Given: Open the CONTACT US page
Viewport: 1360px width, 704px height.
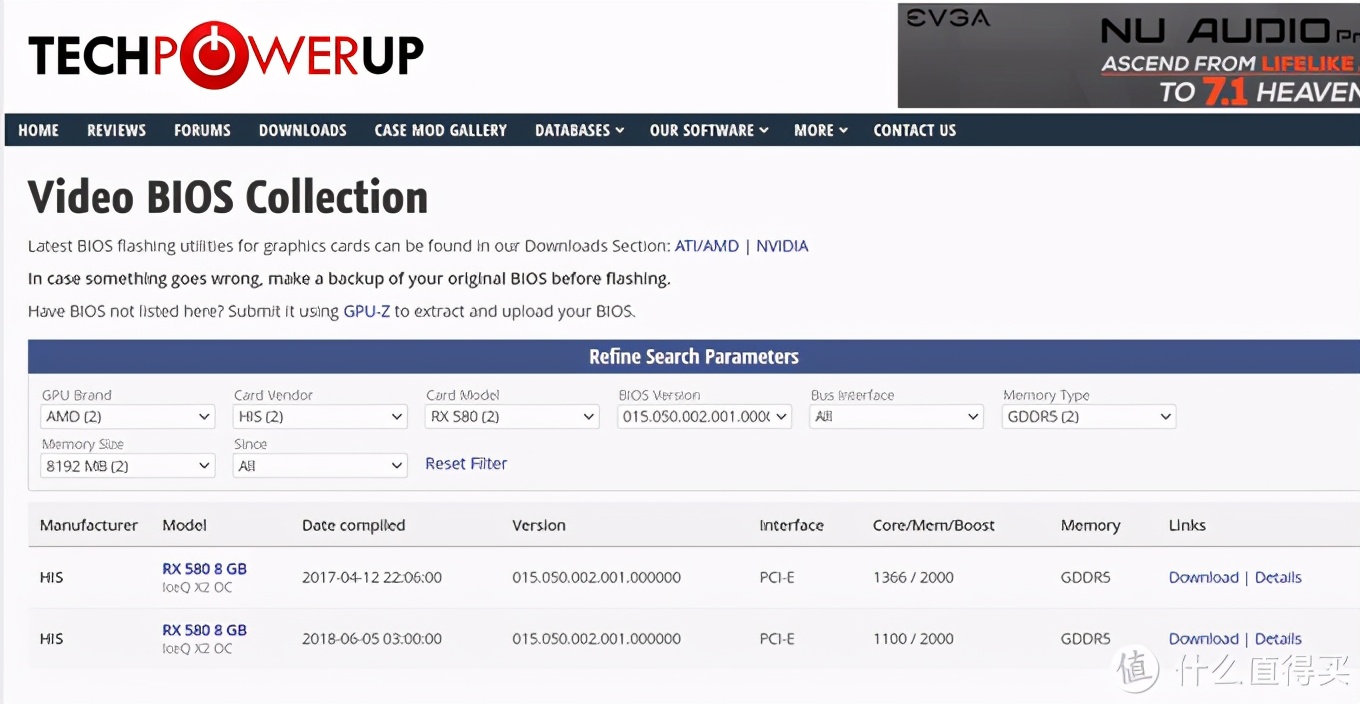Looking at the screenshot, I should (x=914, y=130).
